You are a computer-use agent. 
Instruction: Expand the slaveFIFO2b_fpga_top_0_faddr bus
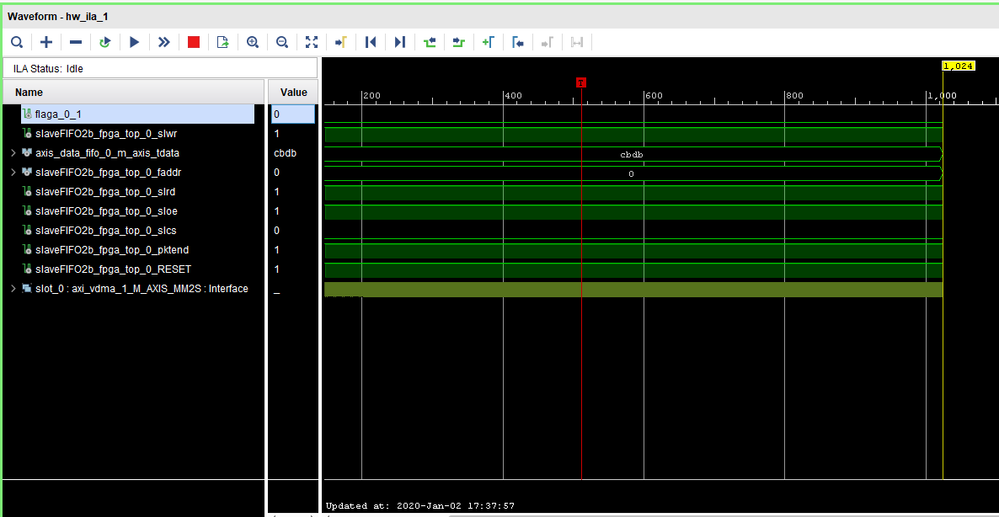coord(13,172)
